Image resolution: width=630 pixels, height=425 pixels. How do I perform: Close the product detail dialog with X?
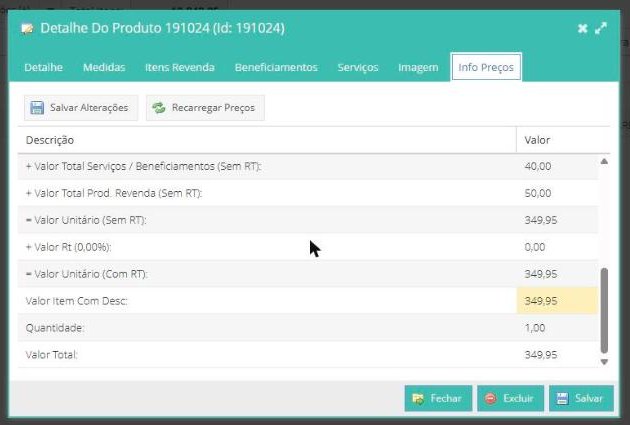pos(582,29)
